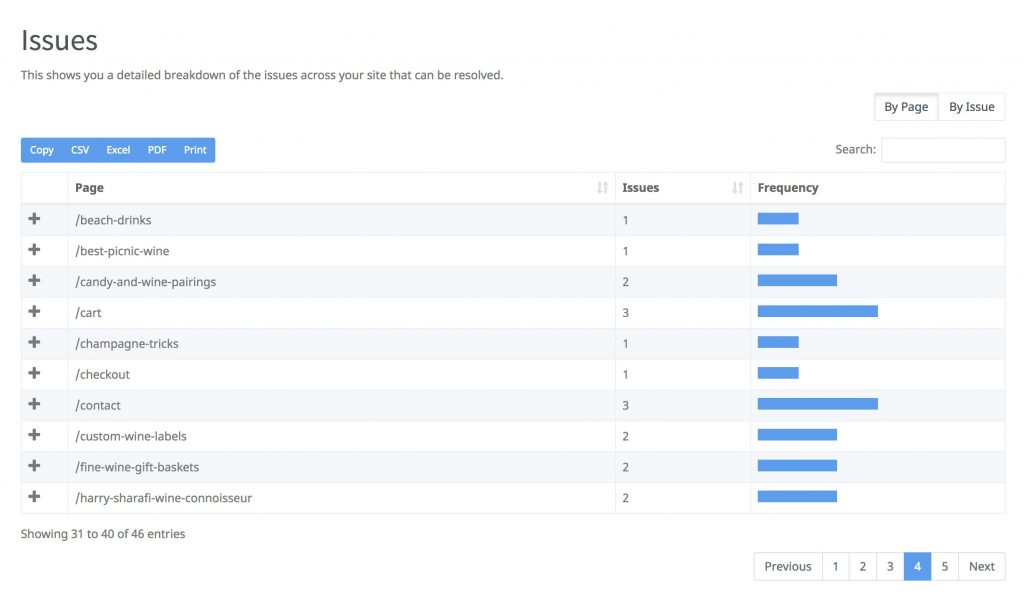Switch to the By Issue view
Image resolution: width=1024 pixels, height=599 pixels.
[971, 107]
